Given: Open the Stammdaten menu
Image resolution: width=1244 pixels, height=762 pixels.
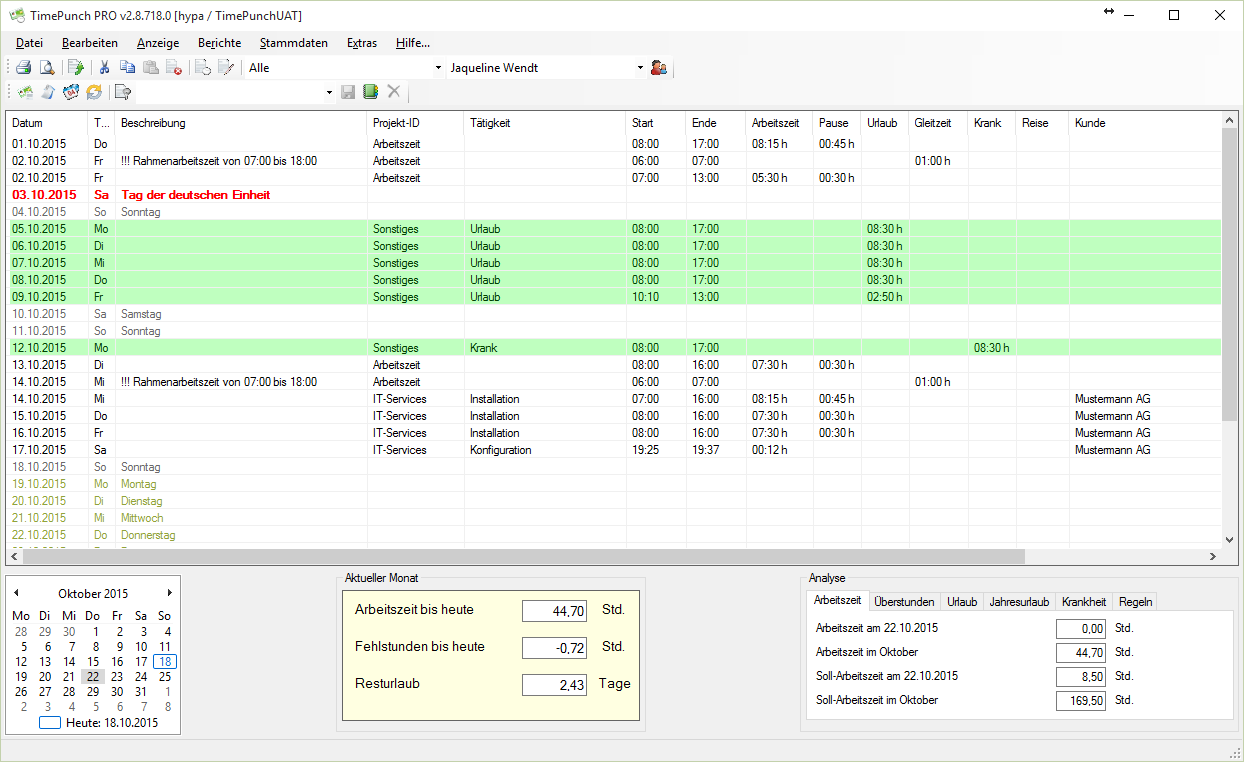Looking at the screenshot, I should click(293, 43).
